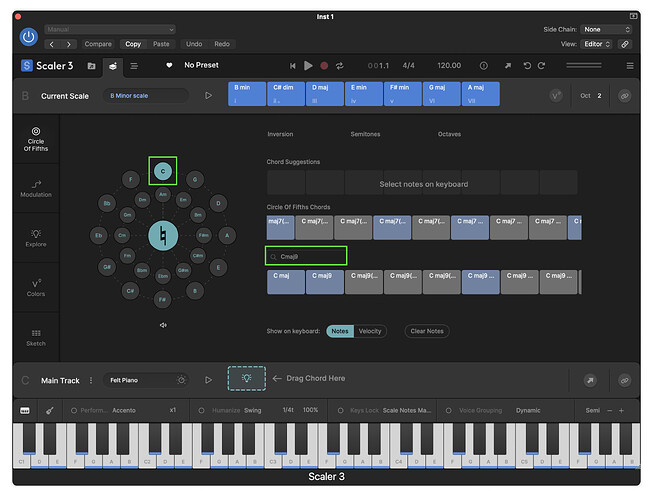Select the C note on circle of fifths
The image size is (652, 500).
pos(163,171)
